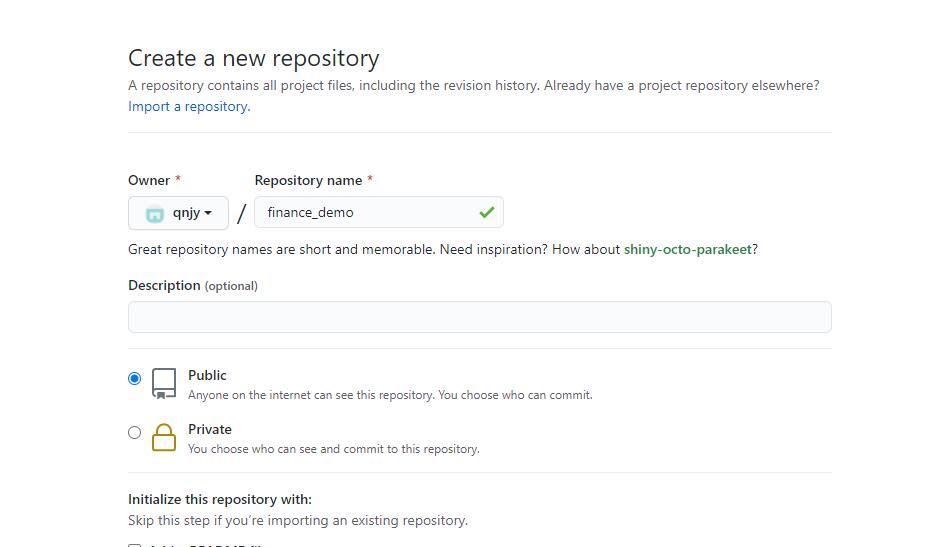This screenshot has width=942, height=547.
Task: Click into the empty Description text box
Action: coord(479,317)
